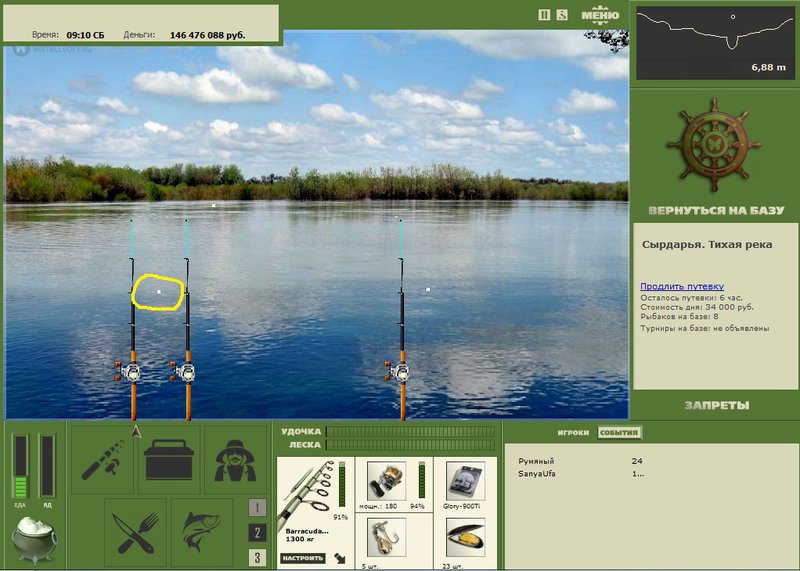Click the ship steering wheel icon
This screenshot has width=800, height=571.
click(x=714, y=145)
